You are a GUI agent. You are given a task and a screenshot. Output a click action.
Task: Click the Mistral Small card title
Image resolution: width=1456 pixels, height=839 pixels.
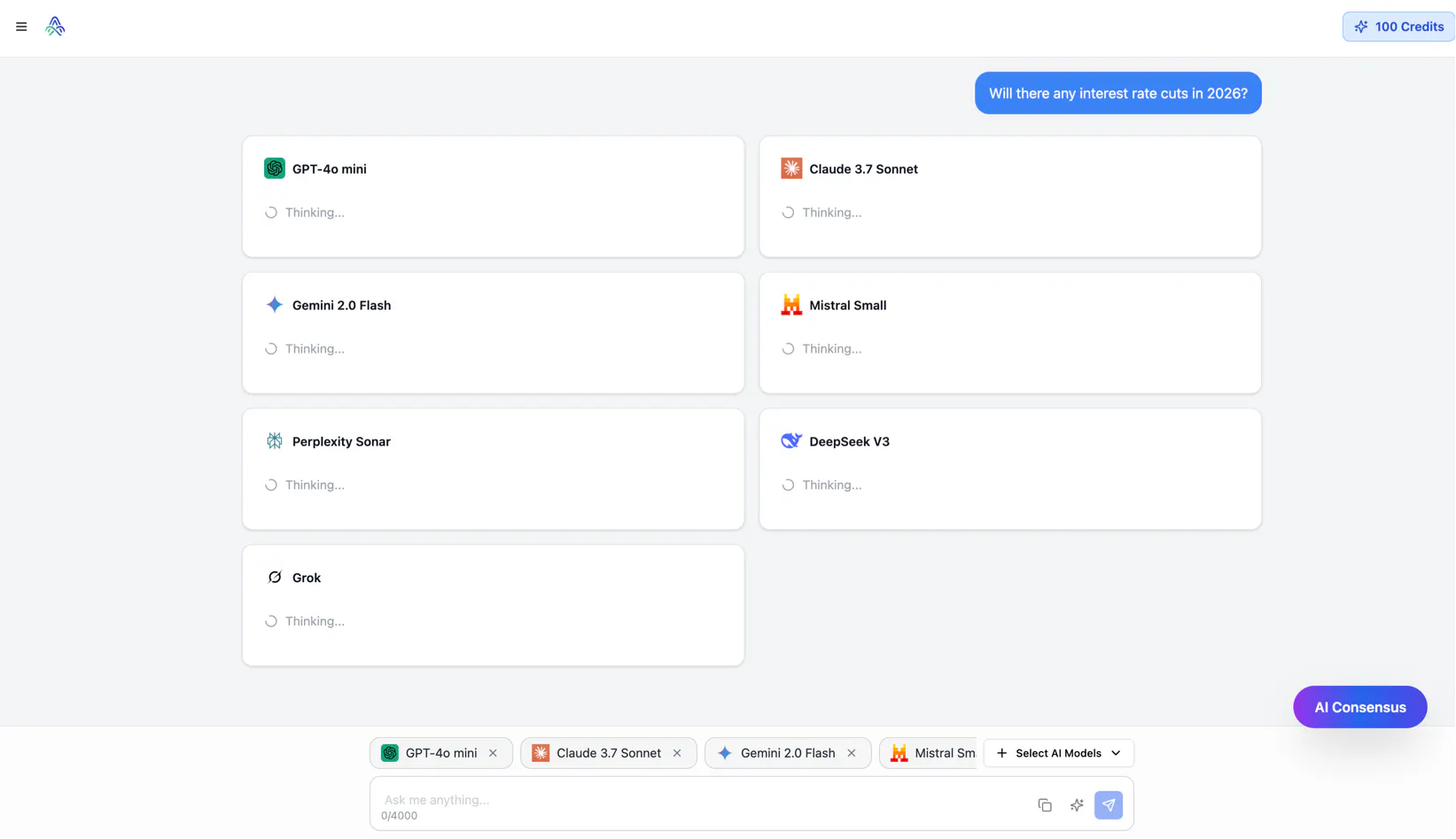847,306
